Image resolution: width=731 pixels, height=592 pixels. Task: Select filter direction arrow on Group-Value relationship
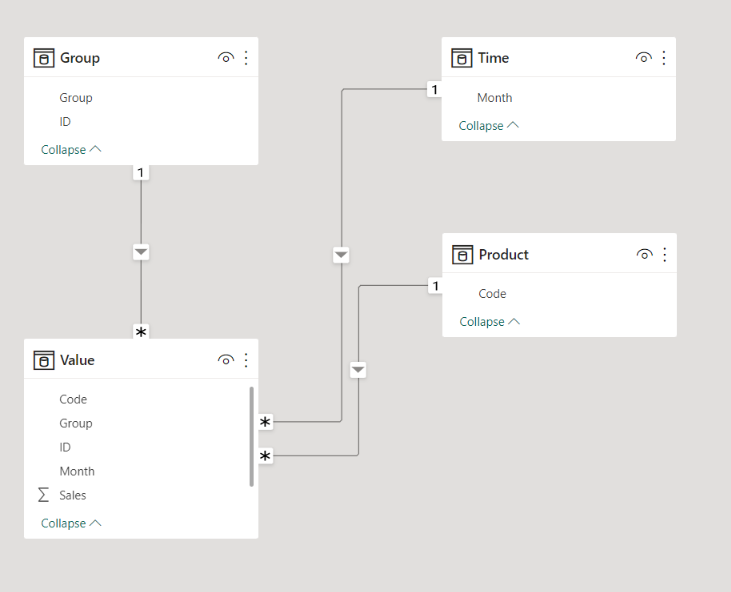pyautogui.click(x=141, y=252)
